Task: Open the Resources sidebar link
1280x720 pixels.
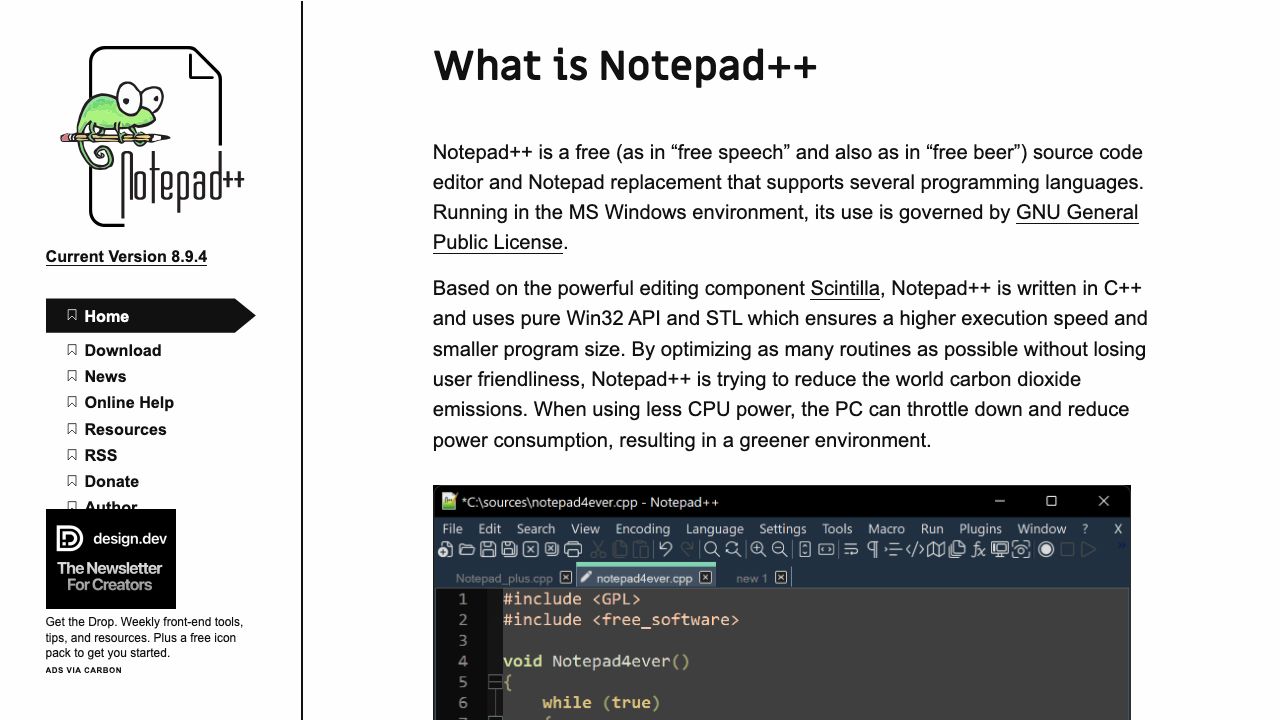Action: [x=125, y=429]
